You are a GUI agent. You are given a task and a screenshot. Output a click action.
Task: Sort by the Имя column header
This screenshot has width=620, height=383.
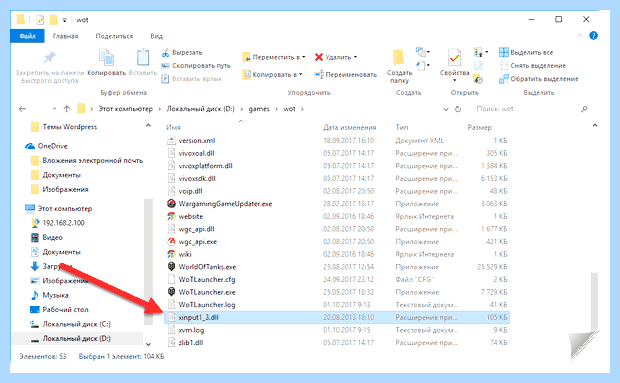(x=174, y=127)
